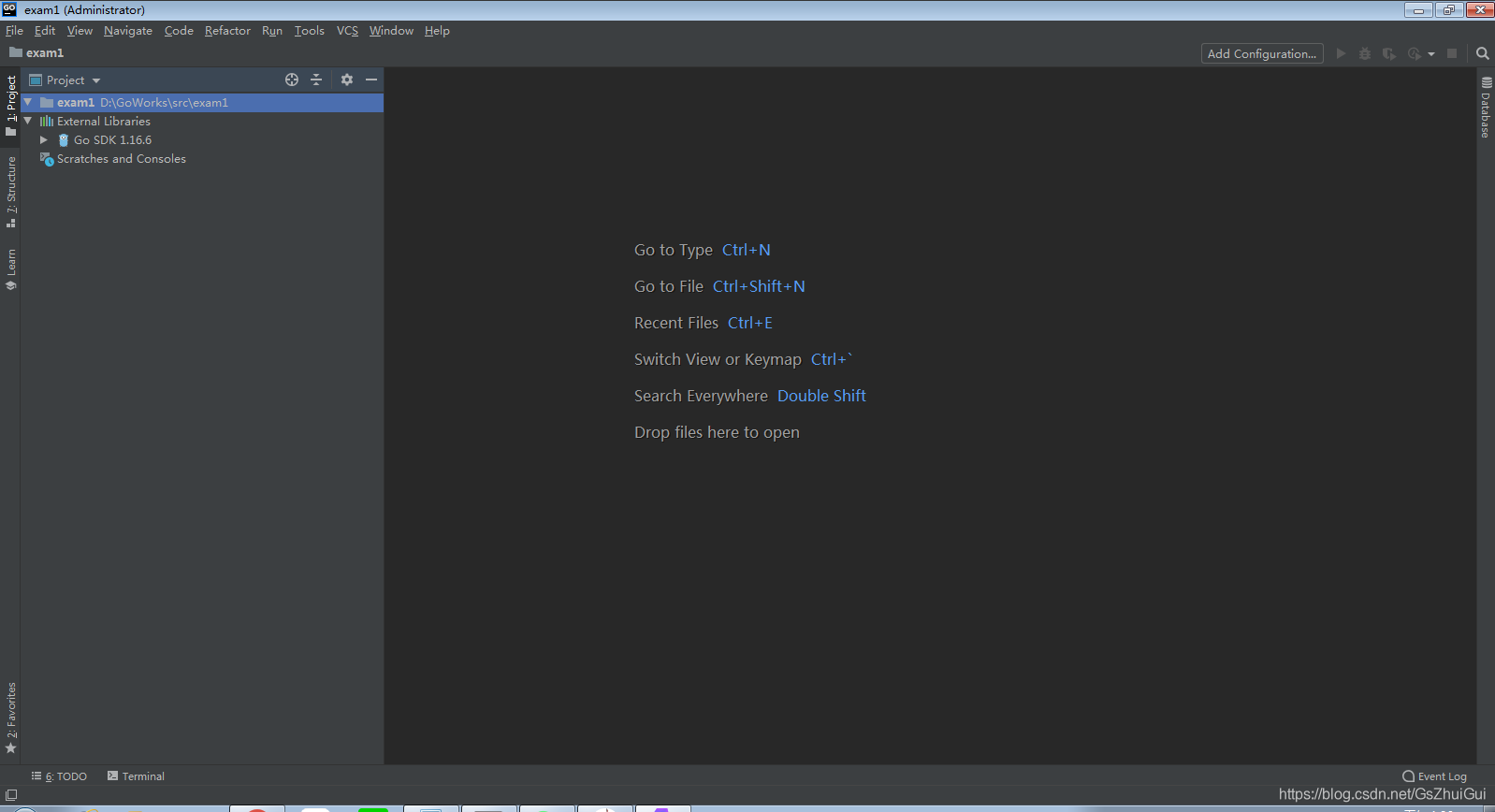Image resolution: width=1495 pixels, height=812 pixels.
Task: Open the profiler run options dropdown arrow
Action: point(1431,54)
